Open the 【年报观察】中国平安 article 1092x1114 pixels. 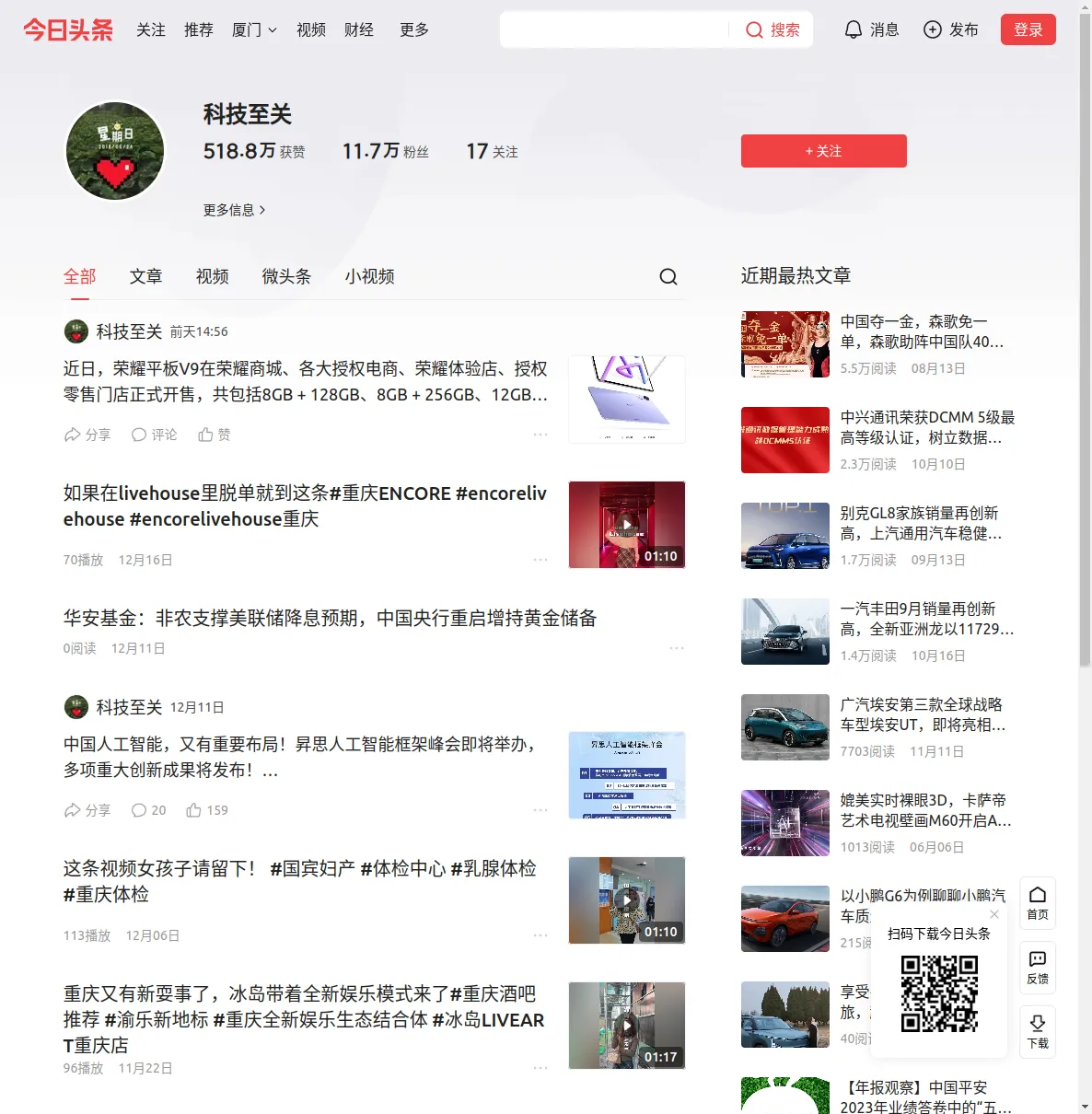[925, 1097]
